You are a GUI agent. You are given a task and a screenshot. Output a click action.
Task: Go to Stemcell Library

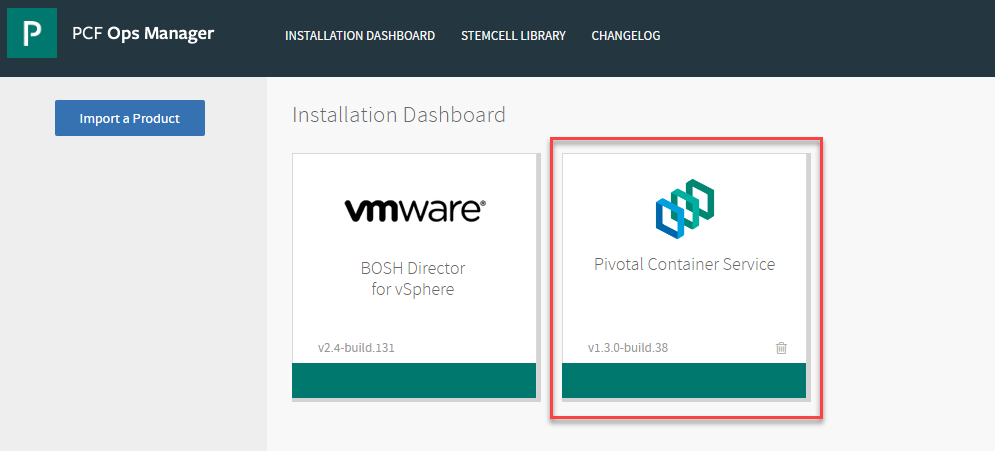tap(513, 36)
